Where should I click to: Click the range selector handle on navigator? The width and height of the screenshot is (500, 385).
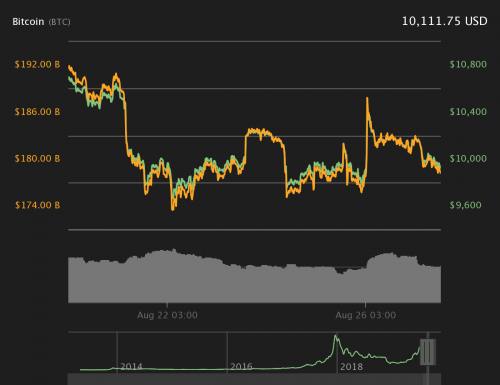(428, 352)
